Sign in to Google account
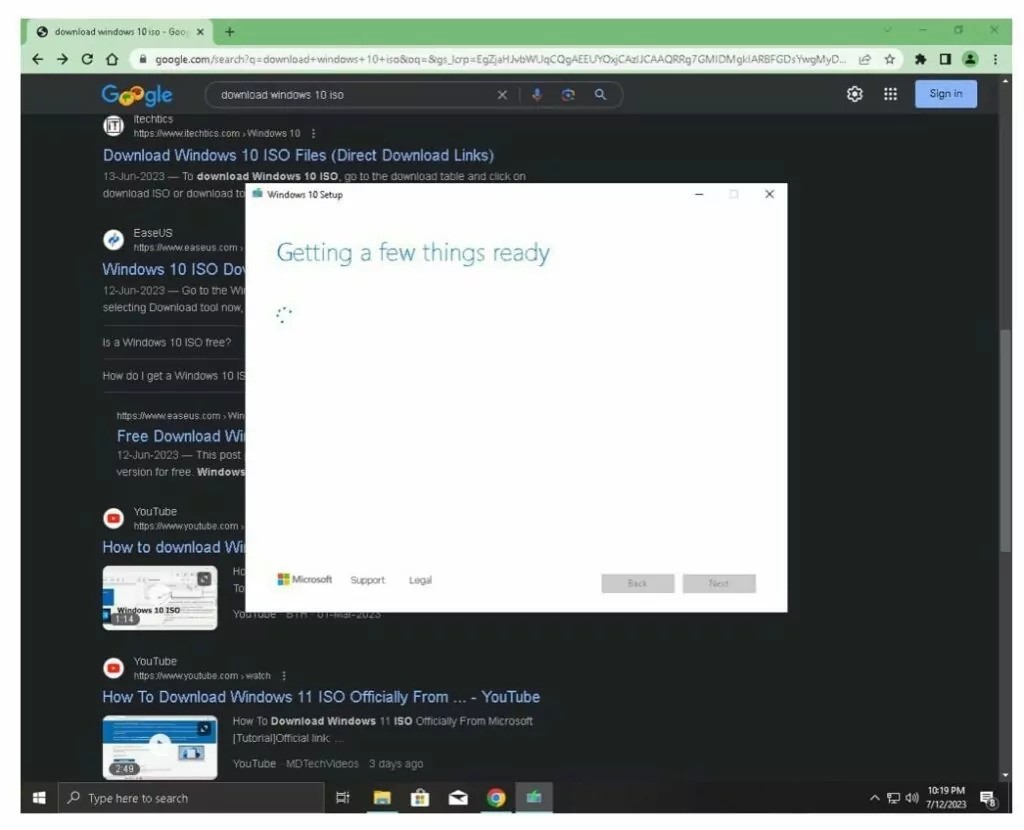The height and width of the screenshot is (830, 1024). coord(946,94)
